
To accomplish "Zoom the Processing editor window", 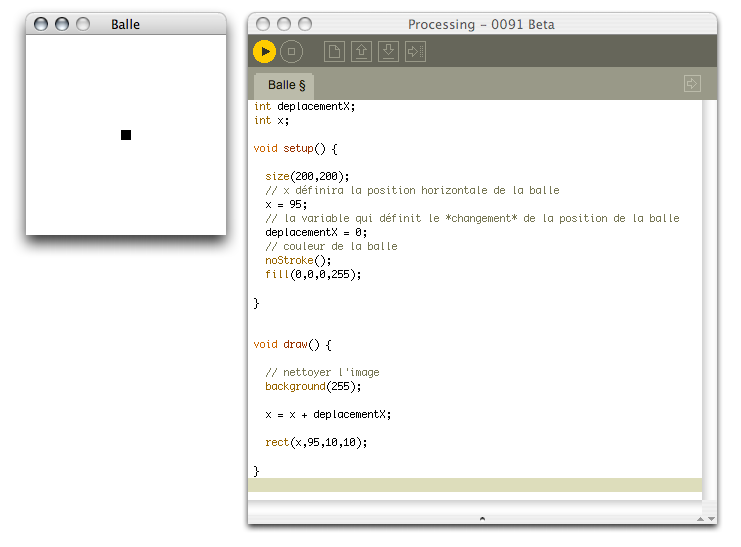I will click(305, 24).
